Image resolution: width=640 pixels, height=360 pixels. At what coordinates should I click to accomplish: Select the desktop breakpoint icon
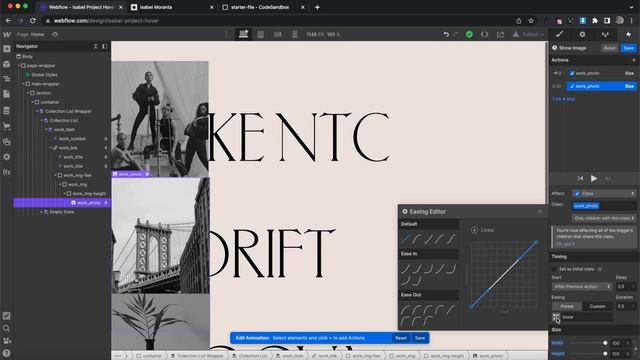pyautogui.click(x=243, y=34)
